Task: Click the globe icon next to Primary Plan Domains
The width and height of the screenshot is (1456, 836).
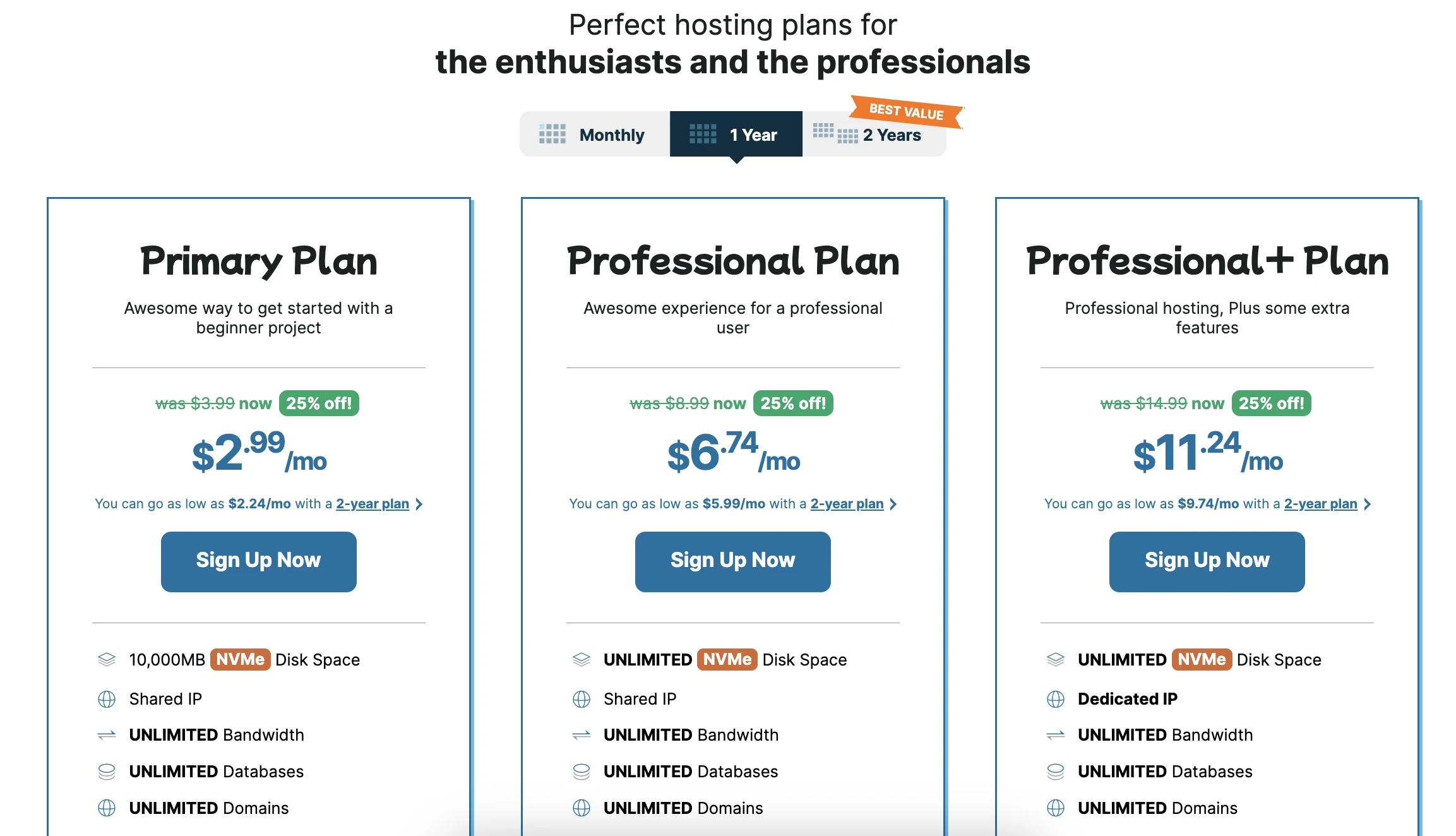Action: click(107, 808)
